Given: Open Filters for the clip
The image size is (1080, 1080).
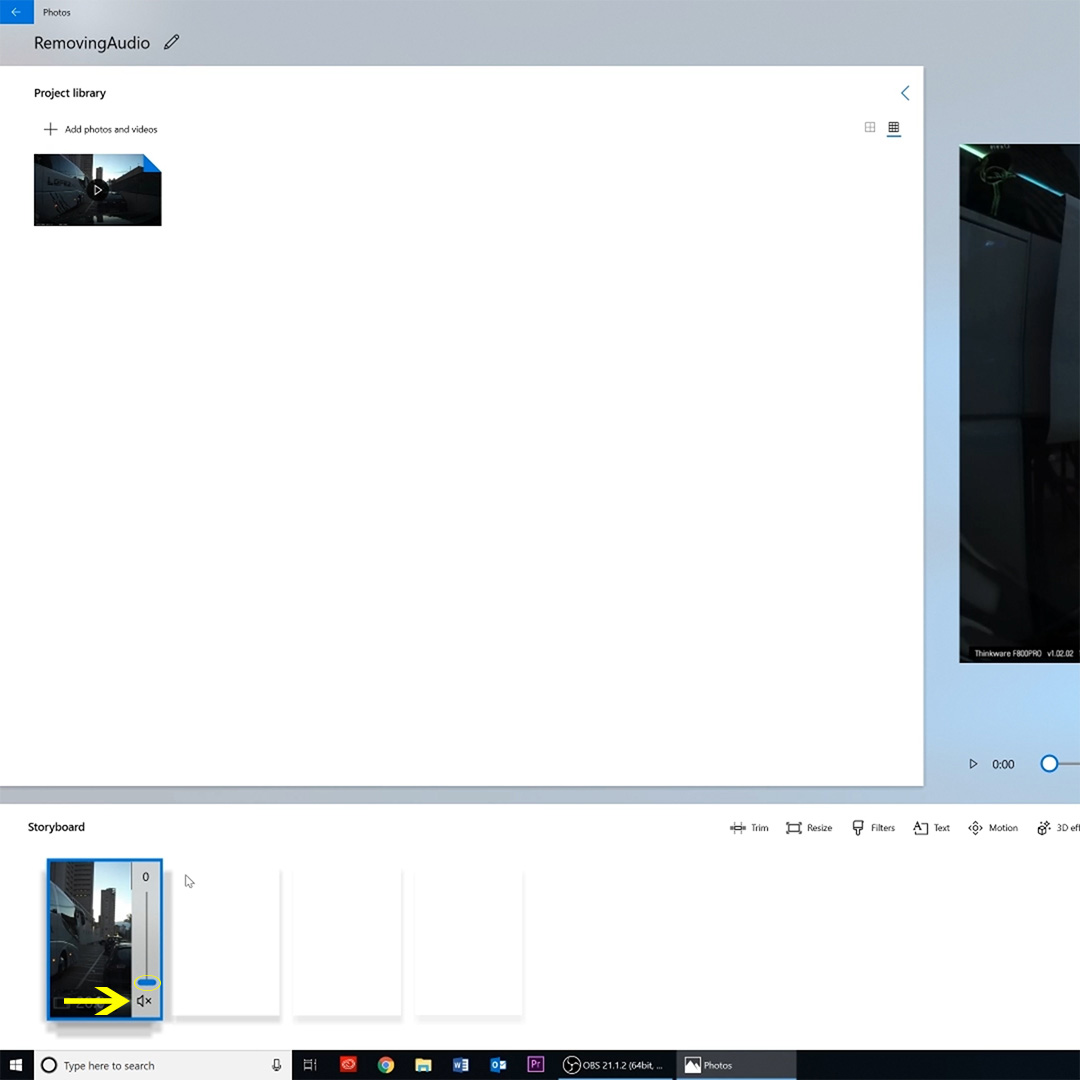Looking at the screenshot, I should pos(873,828).
